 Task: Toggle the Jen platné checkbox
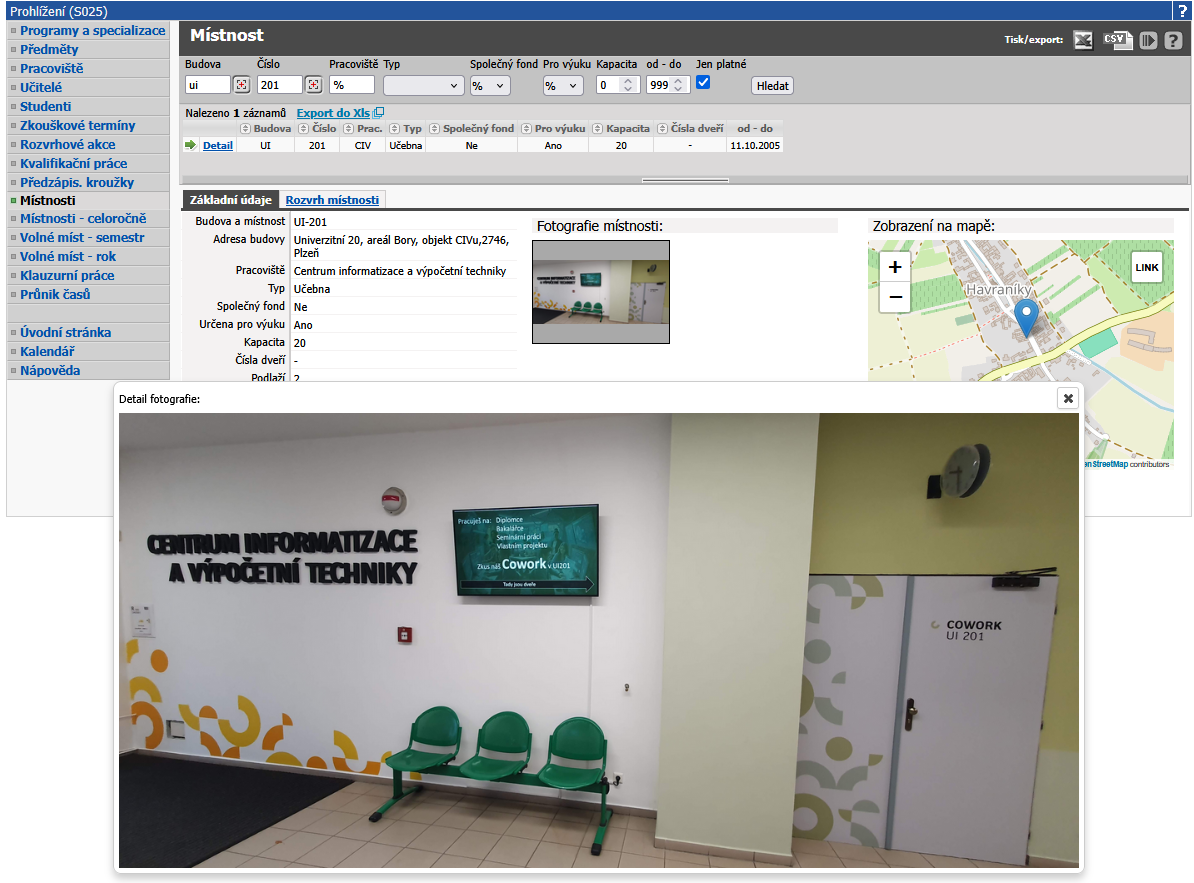tap(703, 83)
